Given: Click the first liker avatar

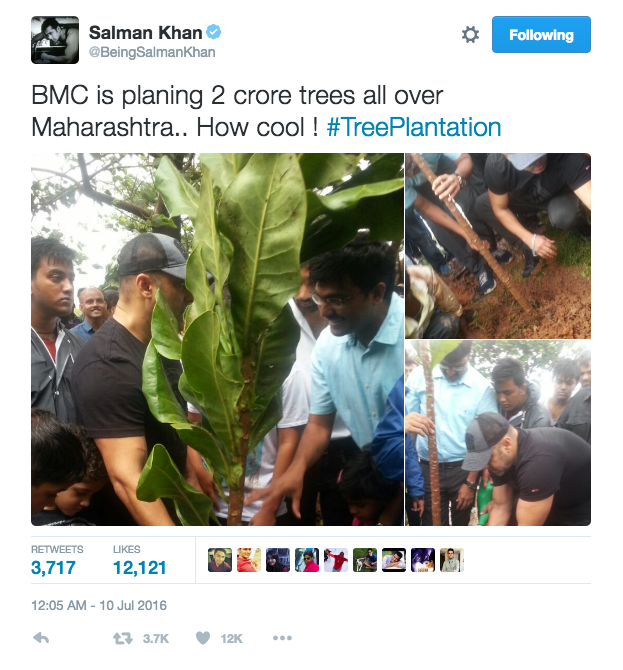Looking at the screenshot, I should pyautogui.click(x=220, y=560).
